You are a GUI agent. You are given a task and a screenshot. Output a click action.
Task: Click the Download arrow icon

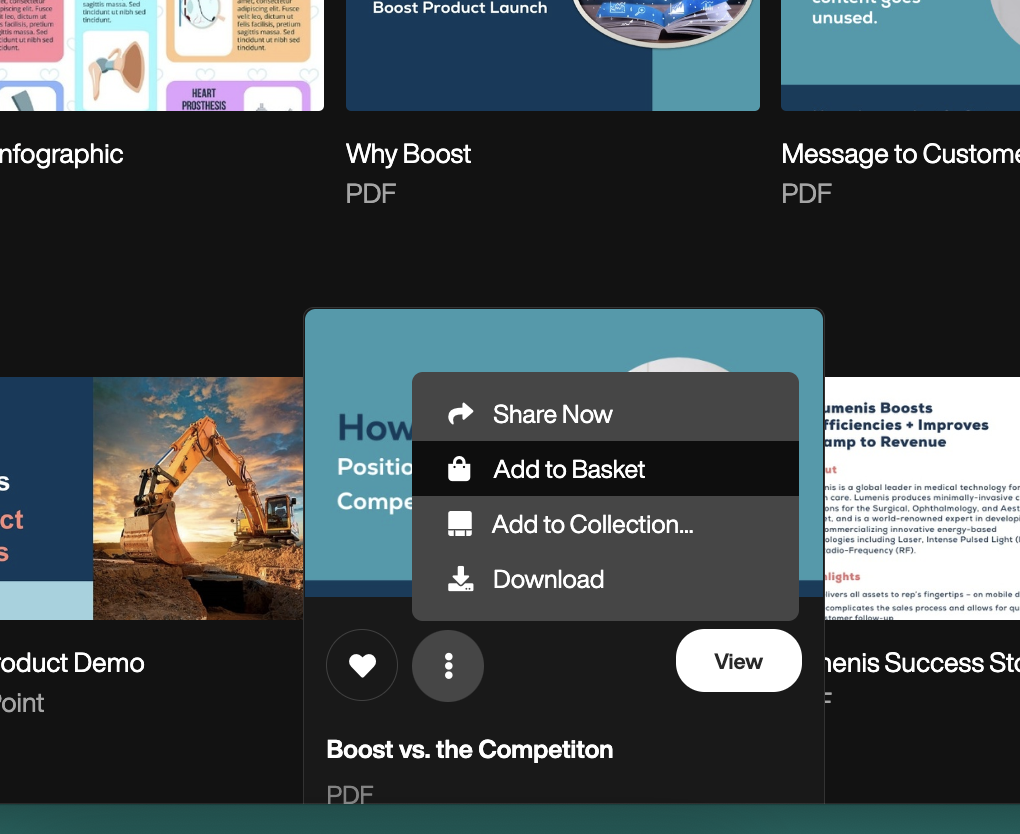460,579
